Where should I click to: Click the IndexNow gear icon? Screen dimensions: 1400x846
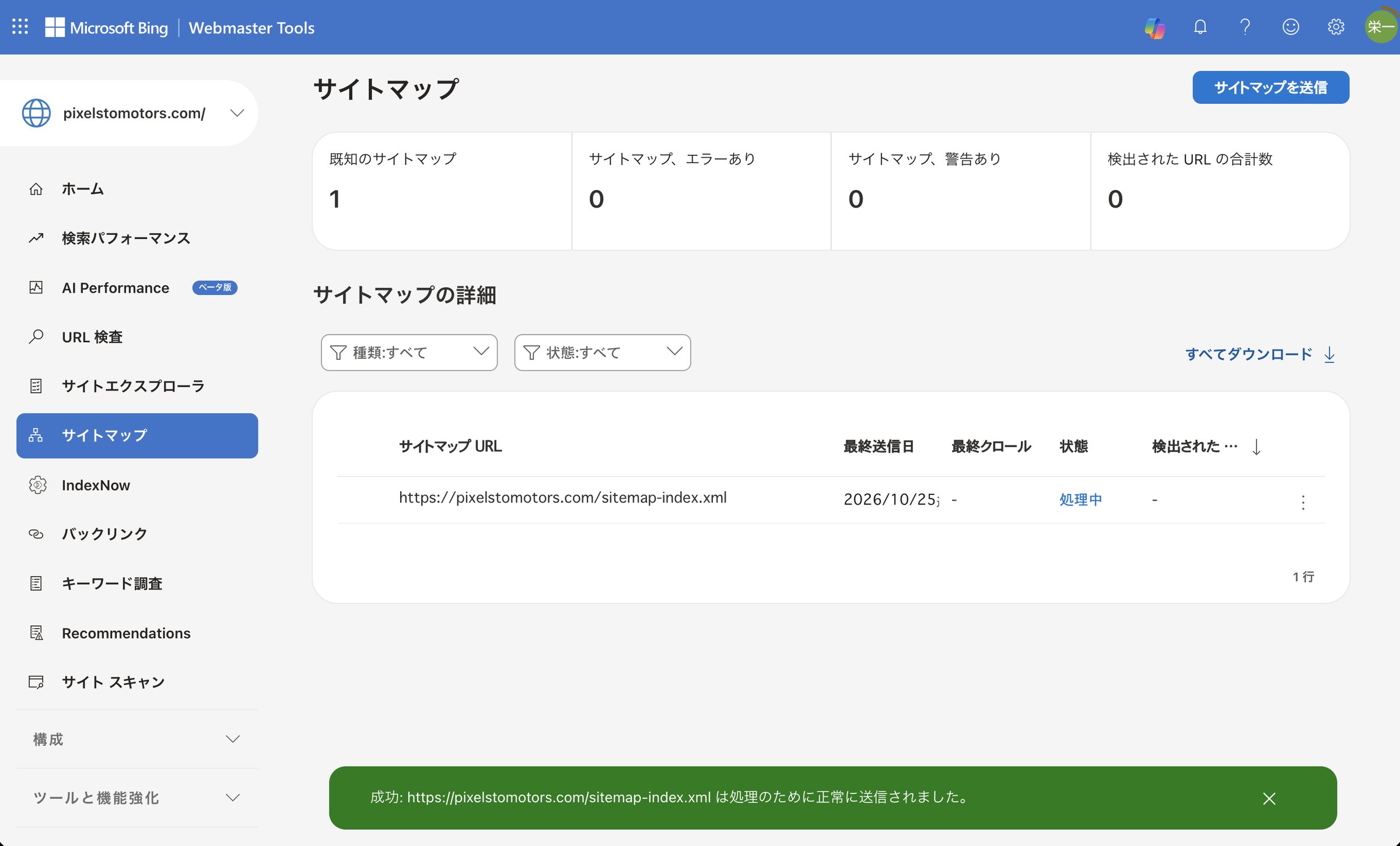[37, 485]
